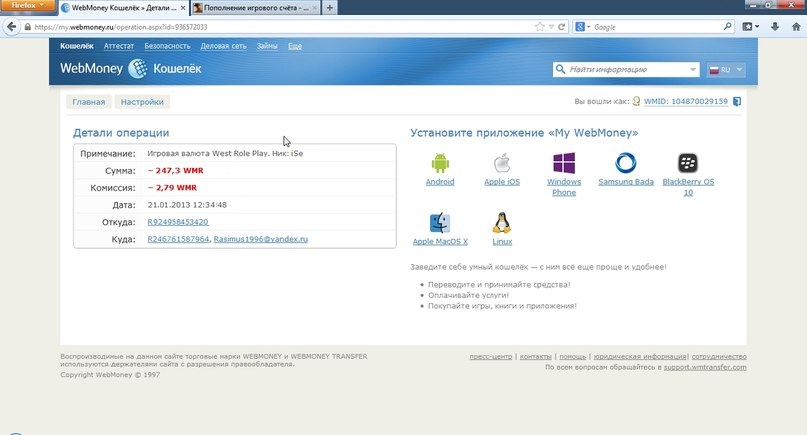Viewport: 807px width, 435px height.
Task: Click the Google search box
Action: pos(656,27)
